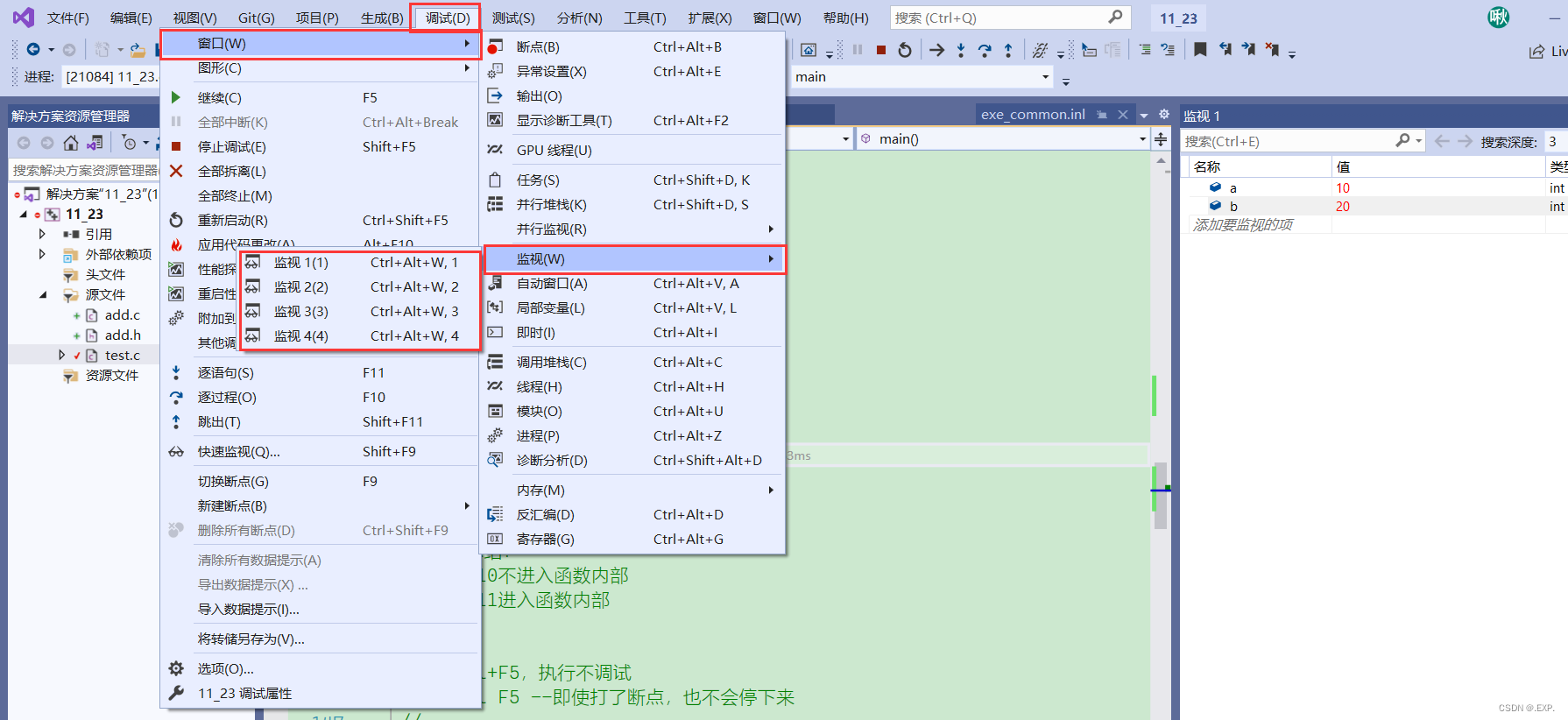Image resolution: width=1568 pixels, height=720 pixels.
Task: Choose 断点(B) in the Windows submenu
Action: 632,47
